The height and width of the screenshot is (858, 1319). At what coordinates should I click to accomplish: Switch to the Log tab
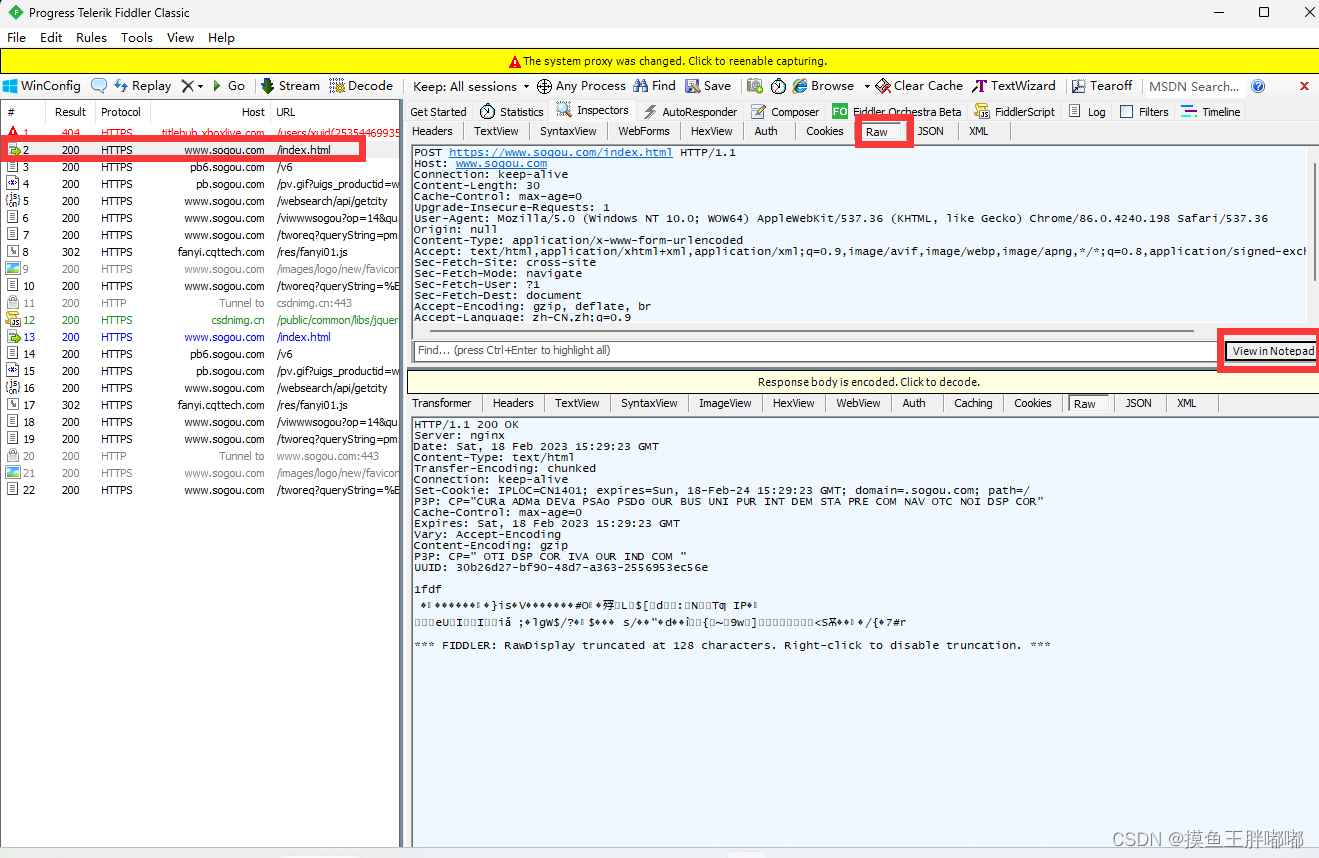(x=1087, y=112)
